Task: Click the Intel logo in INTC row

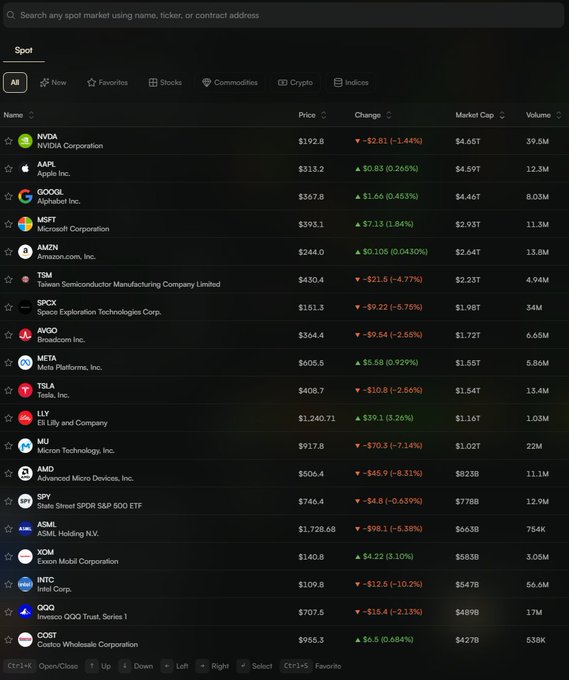Action: point(25,585)
